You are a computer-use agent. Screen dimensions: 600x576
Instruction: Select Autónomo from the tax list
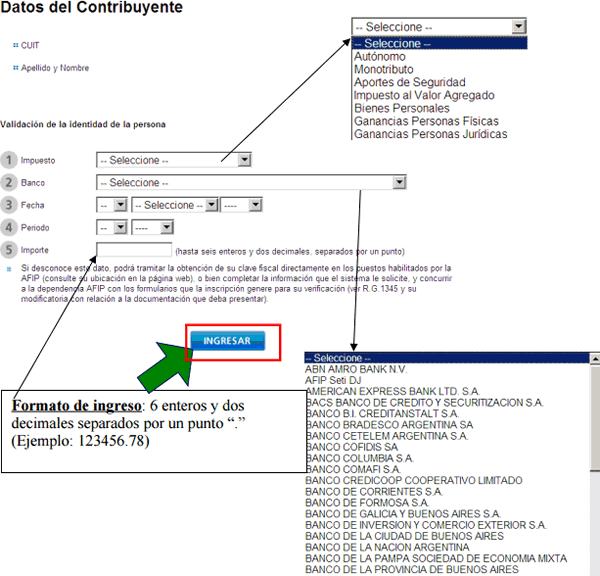pos(380,57)
